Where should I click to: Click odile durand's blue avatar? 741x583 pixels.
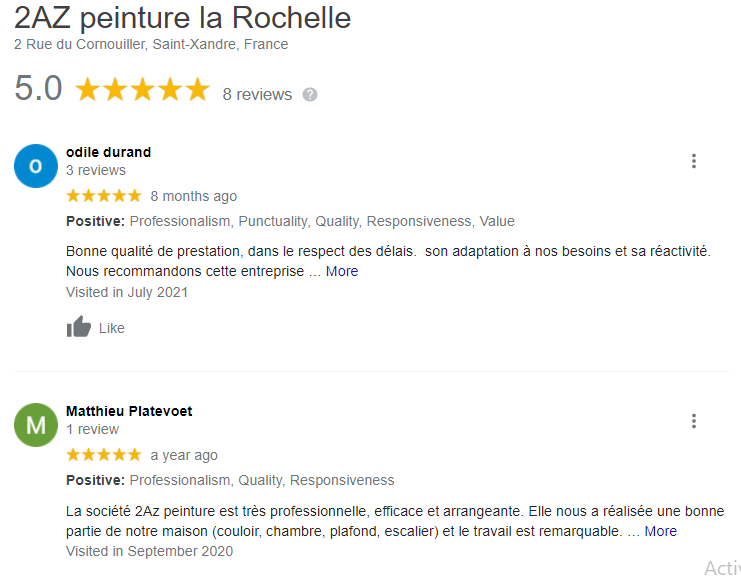click(x=36, y=166)
